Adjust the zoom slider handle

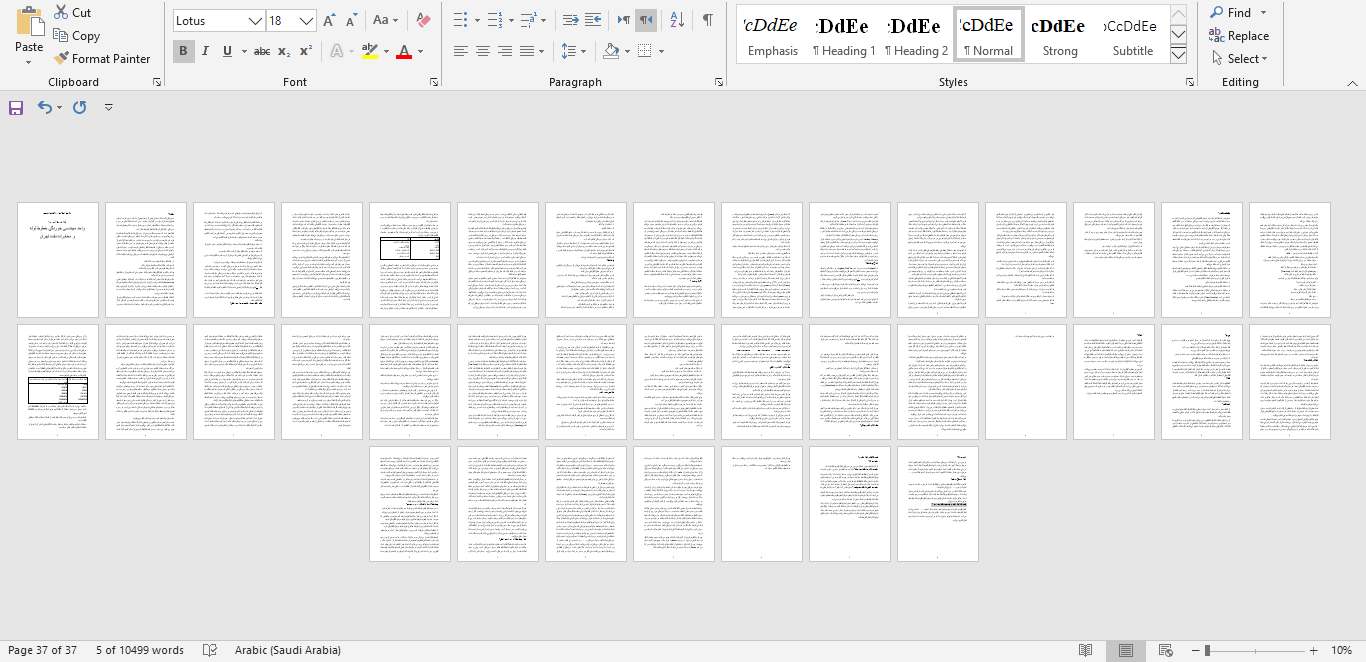pos(1208,650)
